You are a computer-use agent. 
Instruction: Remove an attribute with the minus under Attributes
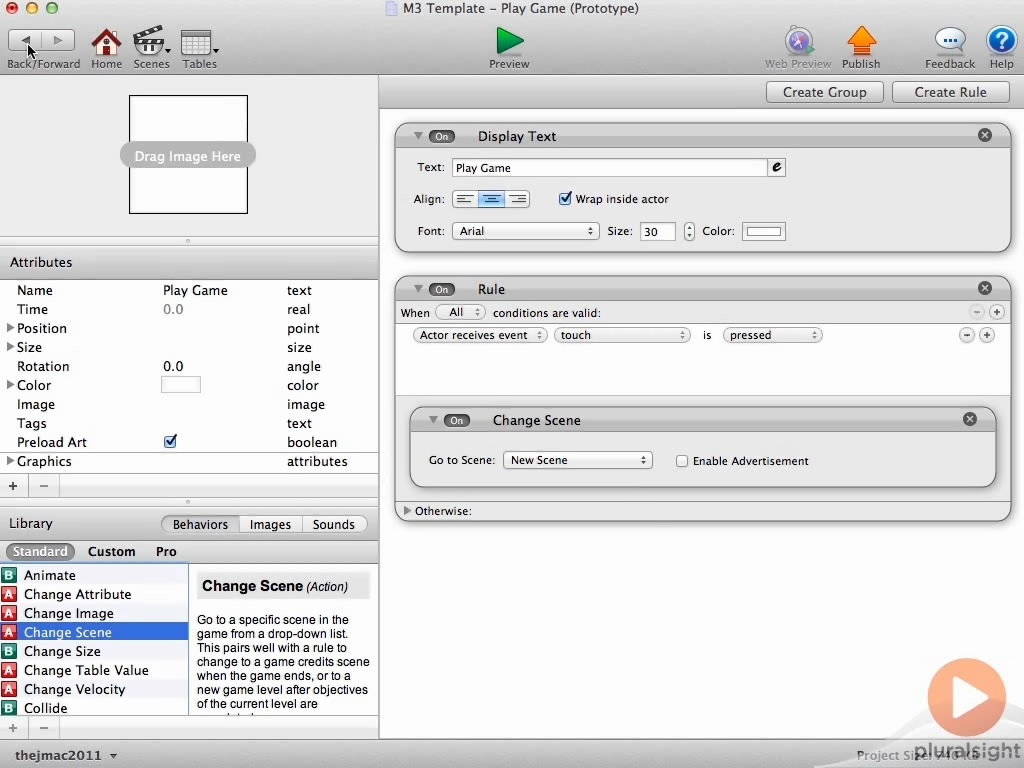tap(44, 486)
